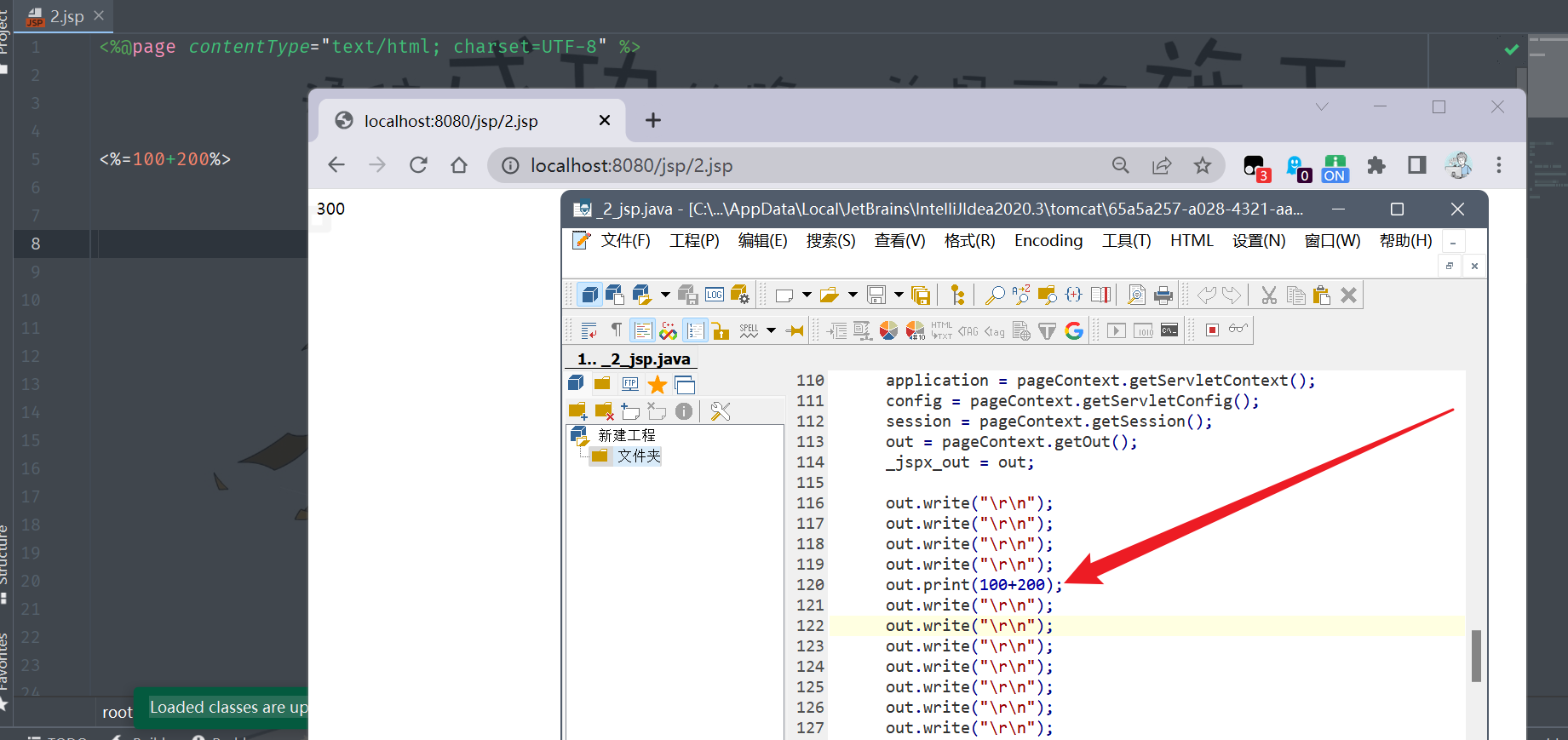Open dropdown arrow next to save icon
Image resolution: width=1568 pixels, height=740 pixels.
(899, 295)
